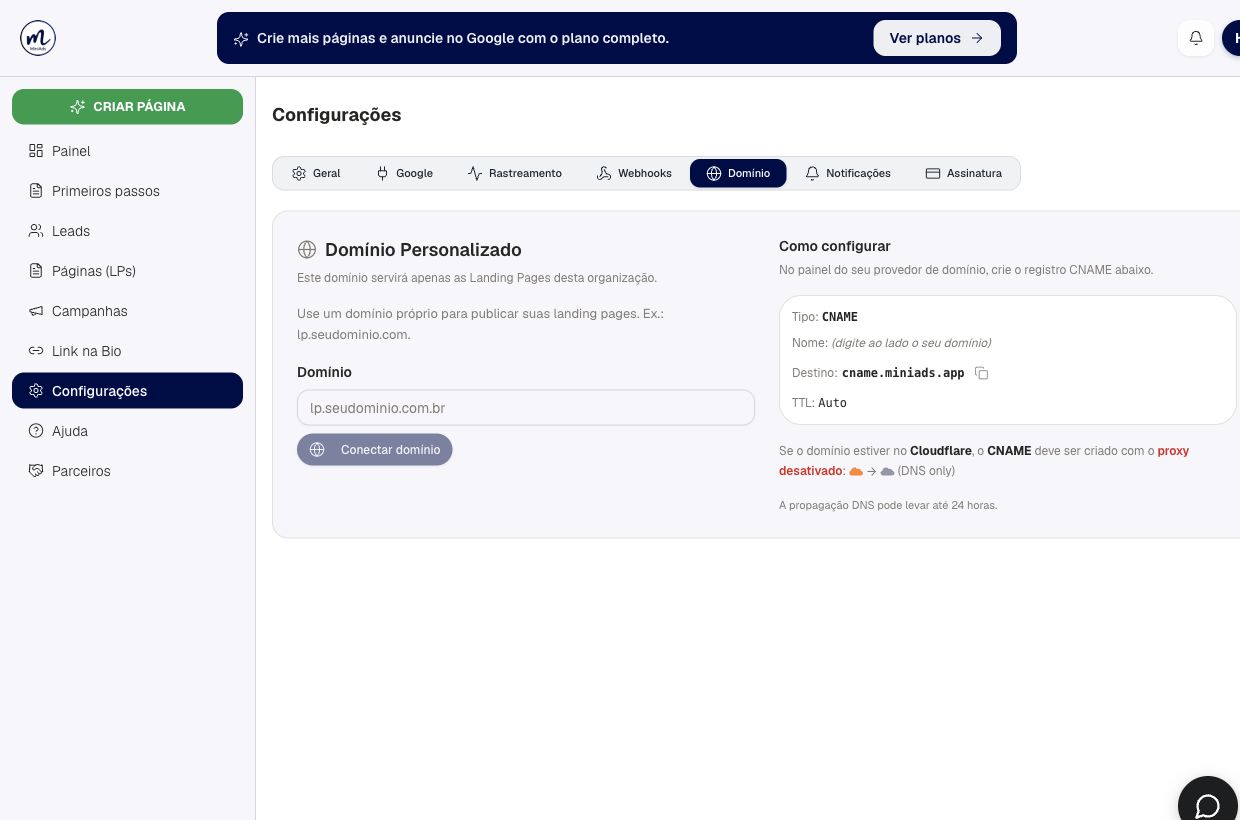1240x820 pixels.
Task: Open the Notificações tab
Action: tap(848, 173)
